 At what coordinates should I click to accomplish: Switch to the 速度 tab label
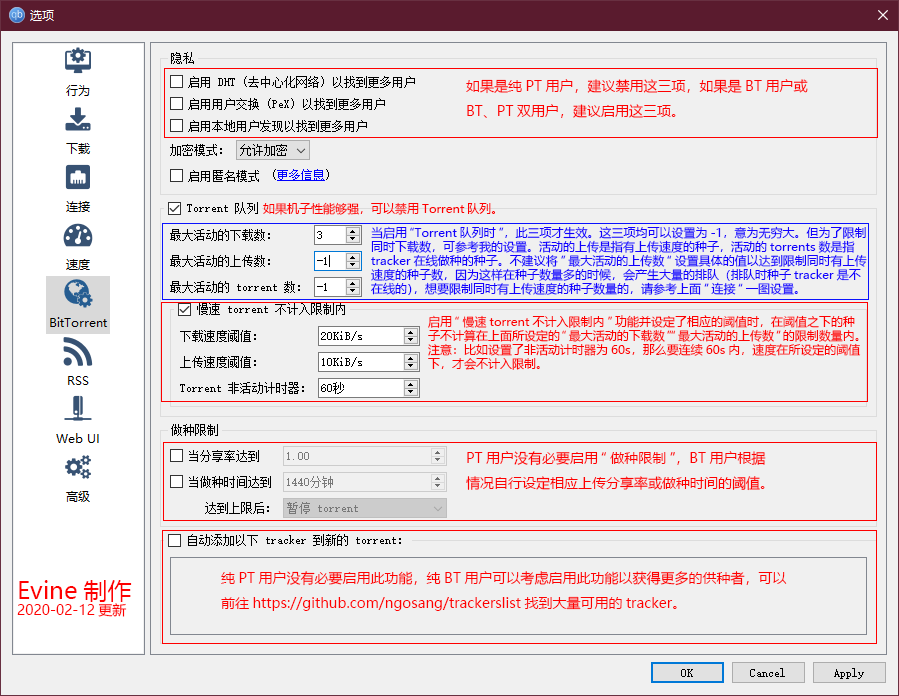coord(77,264)
